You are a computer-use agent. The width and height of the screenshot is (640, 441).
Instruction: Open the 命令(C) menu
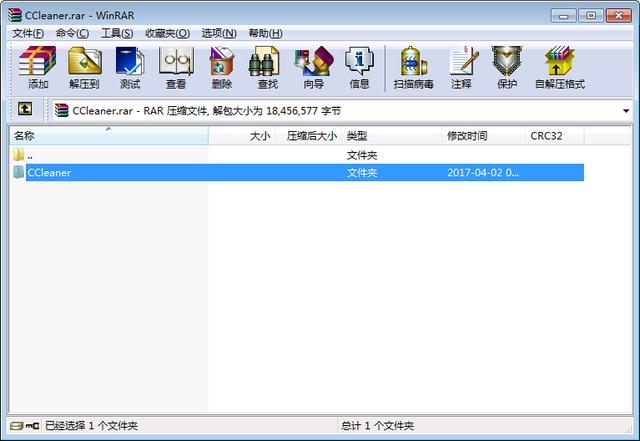(x=72, y=33)
